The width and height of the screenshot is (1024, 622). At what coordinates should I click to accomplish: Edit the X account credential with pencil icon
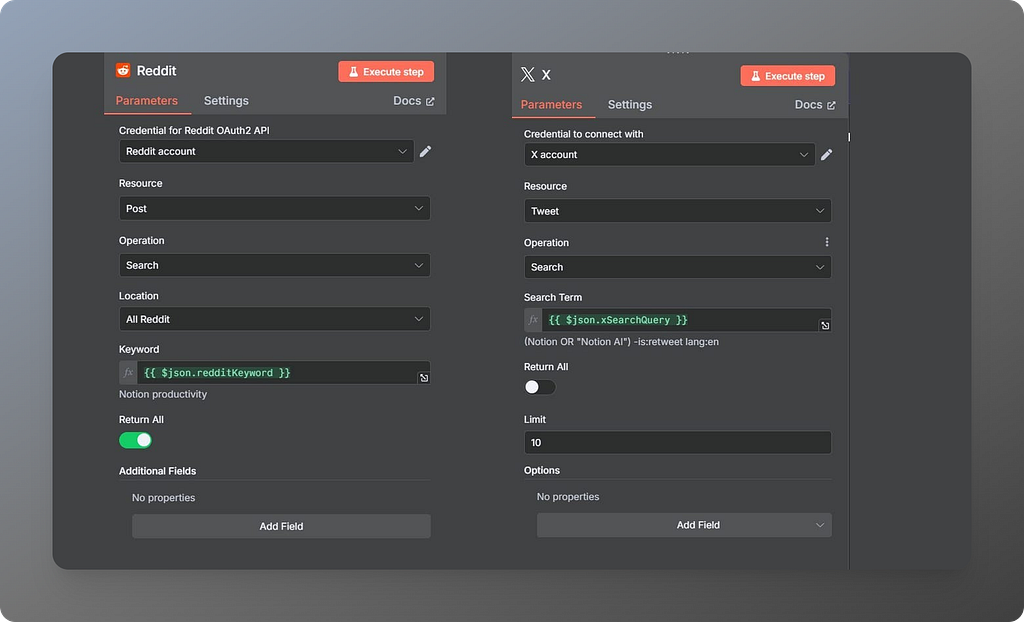coord(826,155)
